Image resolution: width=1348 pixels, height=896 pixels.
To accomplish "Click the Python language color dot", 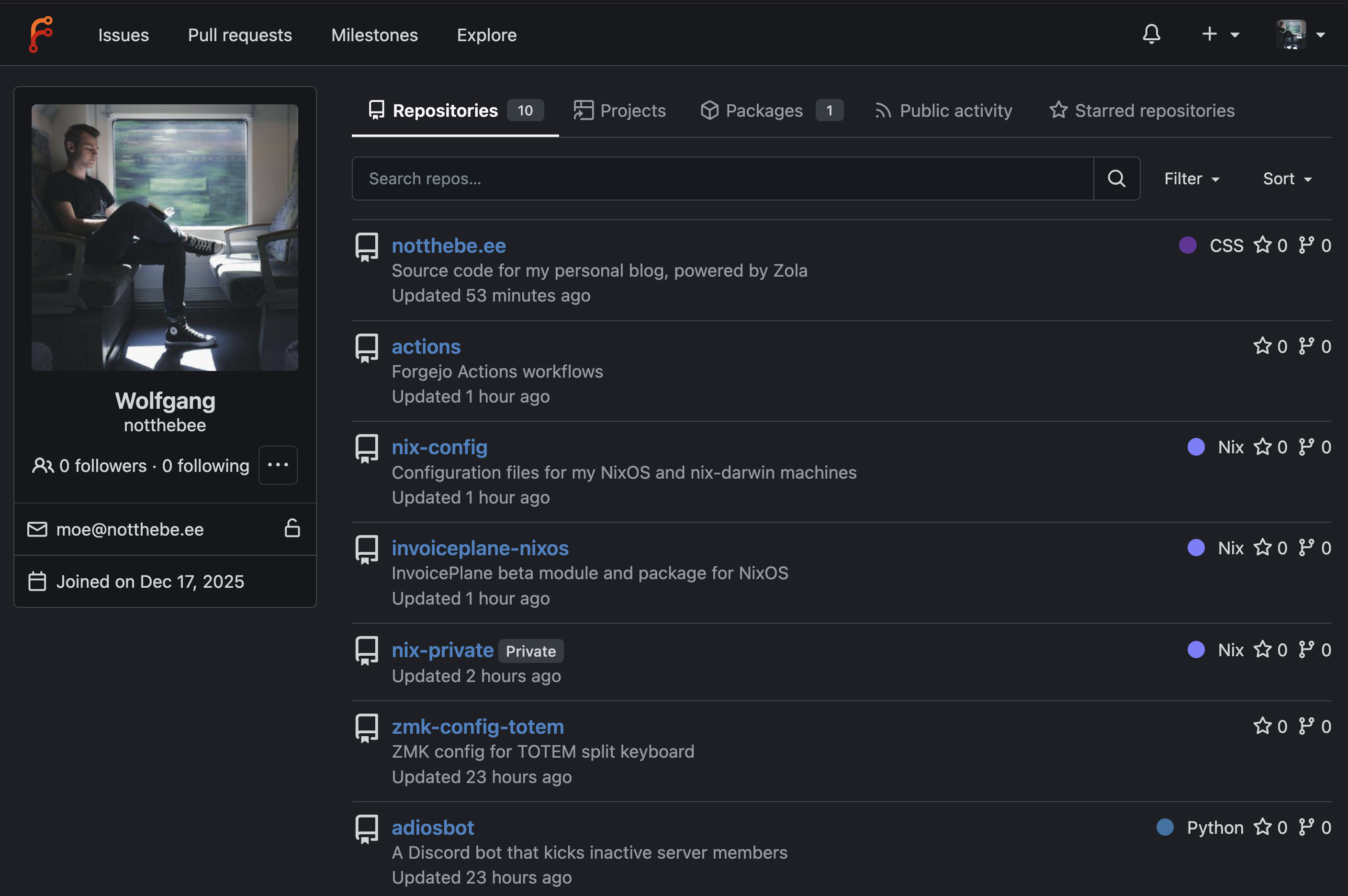I will coord(1166,828).
